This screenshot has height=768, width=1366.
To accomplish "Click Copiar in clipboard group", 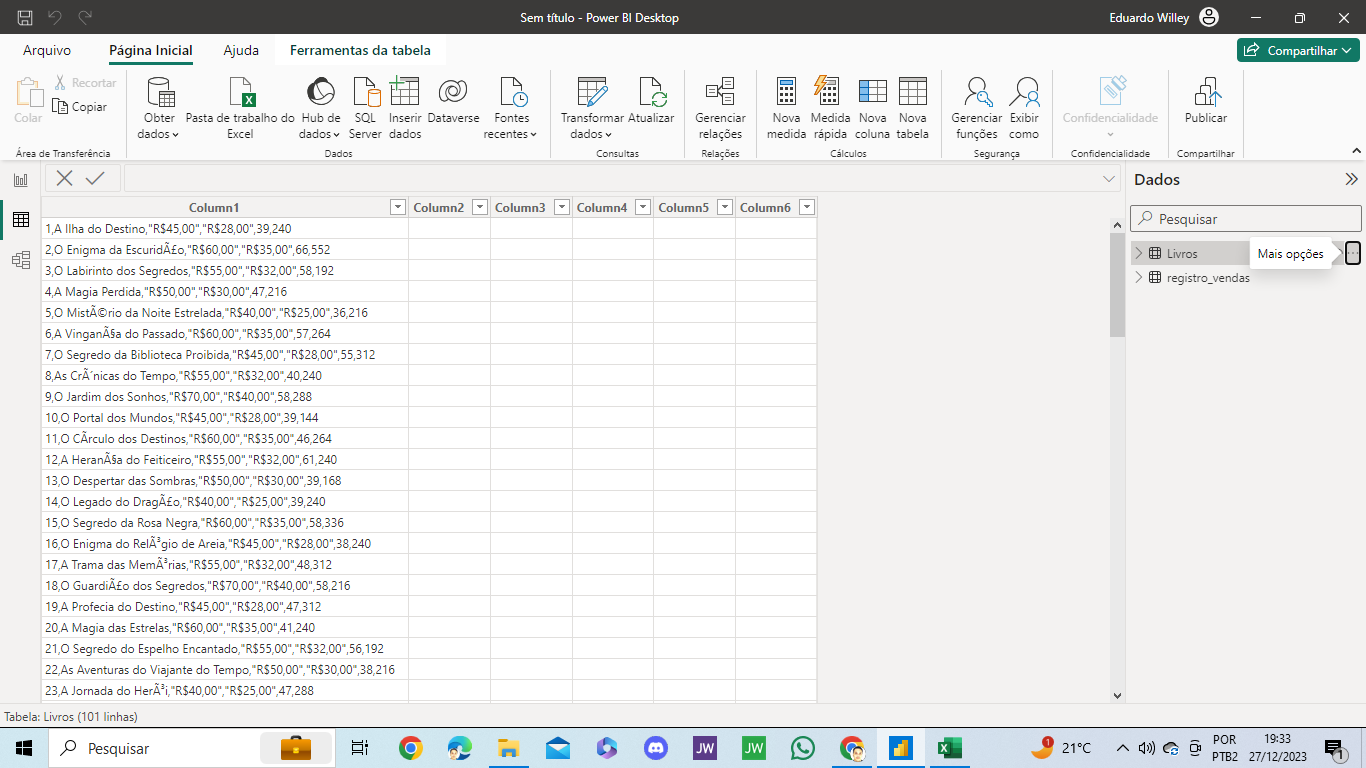I will 80,107.
